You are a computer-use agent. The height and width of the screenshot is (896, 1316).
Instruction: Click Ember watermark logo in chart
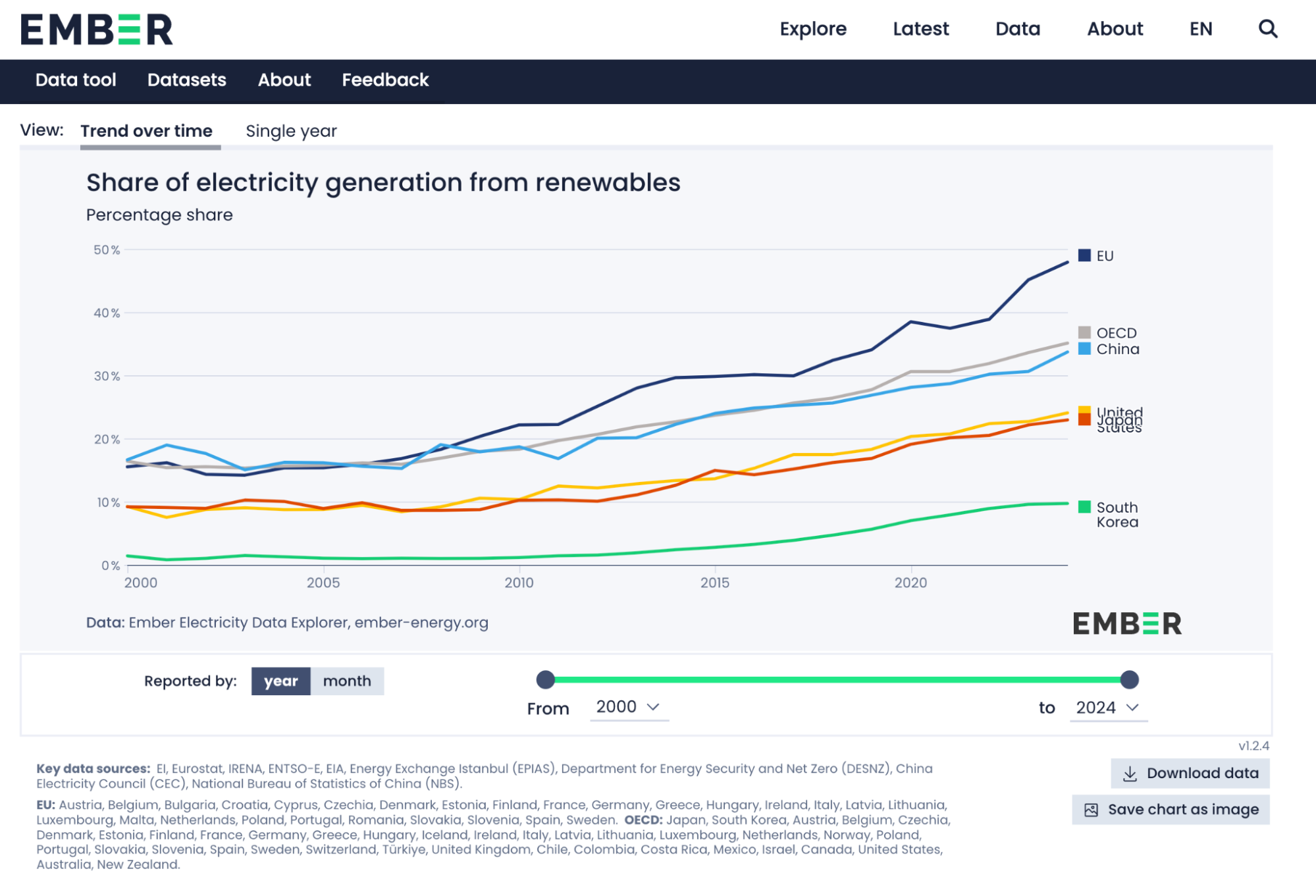(1126, 623)
